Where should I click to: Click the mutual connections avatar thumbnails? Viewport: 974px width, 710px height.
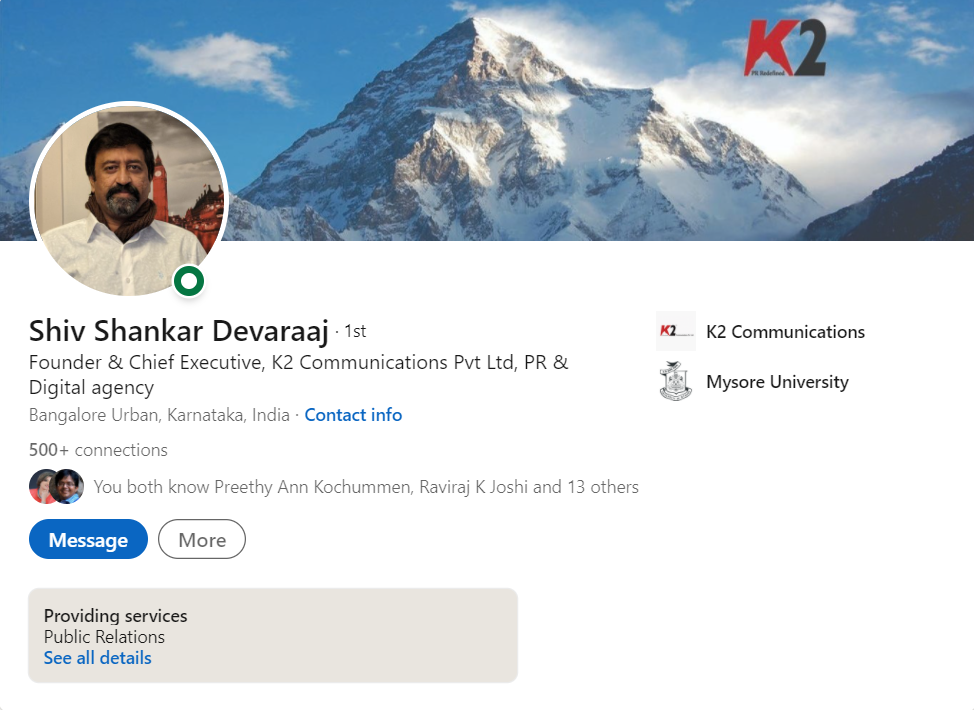point(56,487)
